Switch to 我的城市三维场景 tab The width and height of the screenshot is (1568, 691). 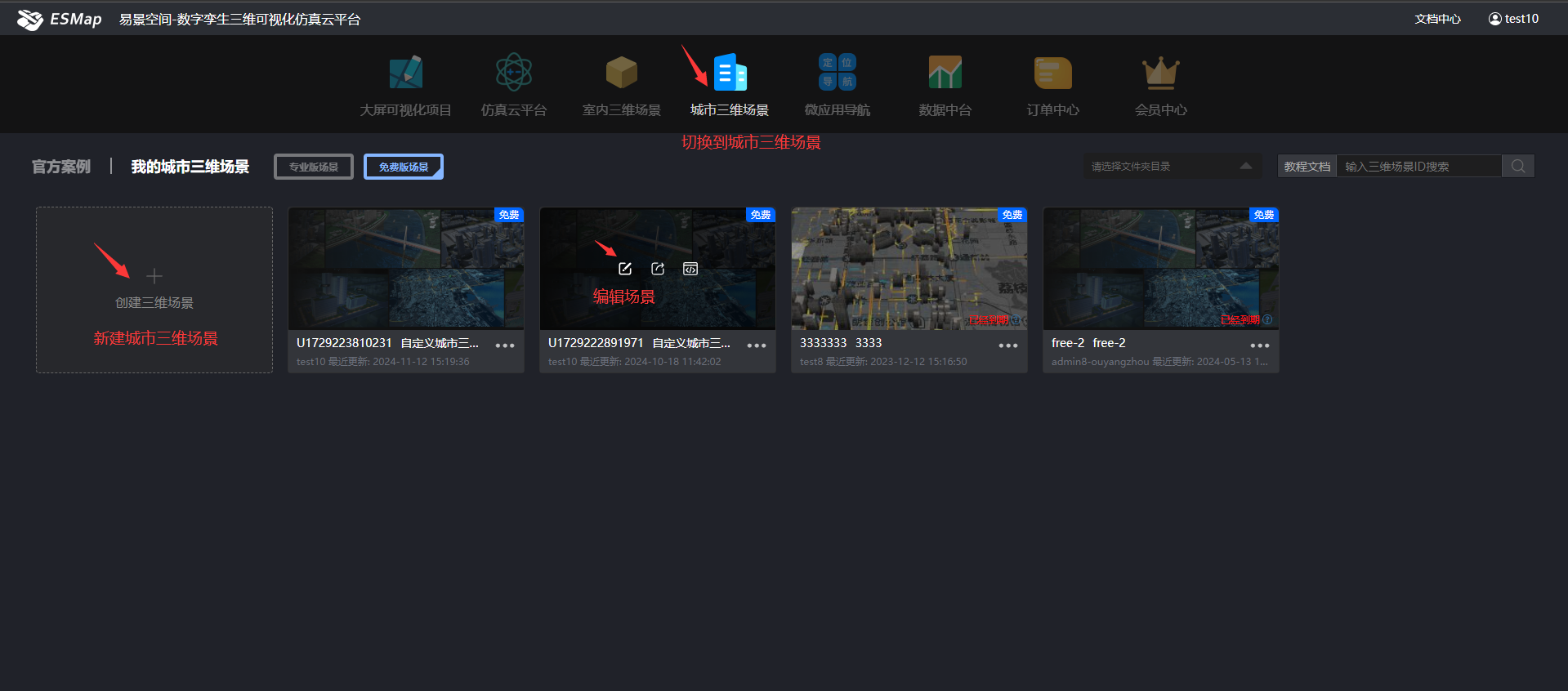point(190,167)
